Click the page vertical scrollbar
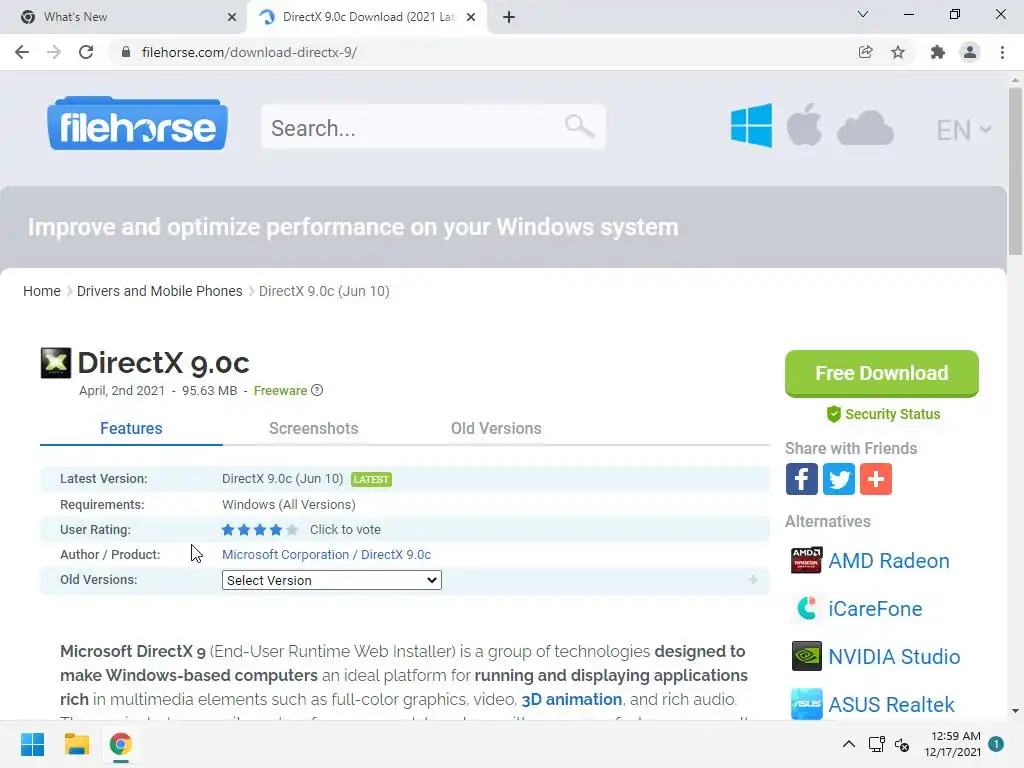Image resolution: width=1024 pixels, height=768 pixels. [1016, 171]
